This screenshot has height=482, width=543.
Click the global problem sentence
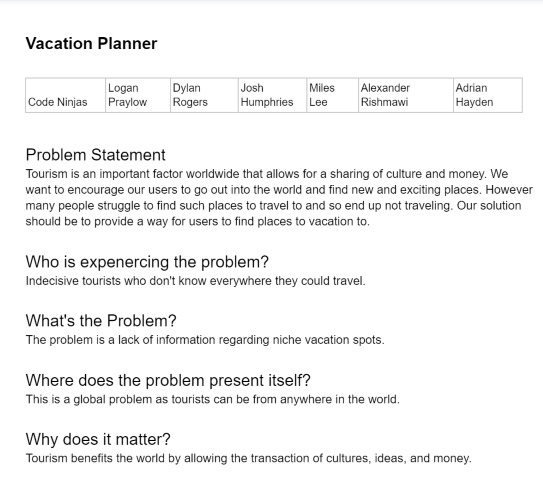(213, 399)
